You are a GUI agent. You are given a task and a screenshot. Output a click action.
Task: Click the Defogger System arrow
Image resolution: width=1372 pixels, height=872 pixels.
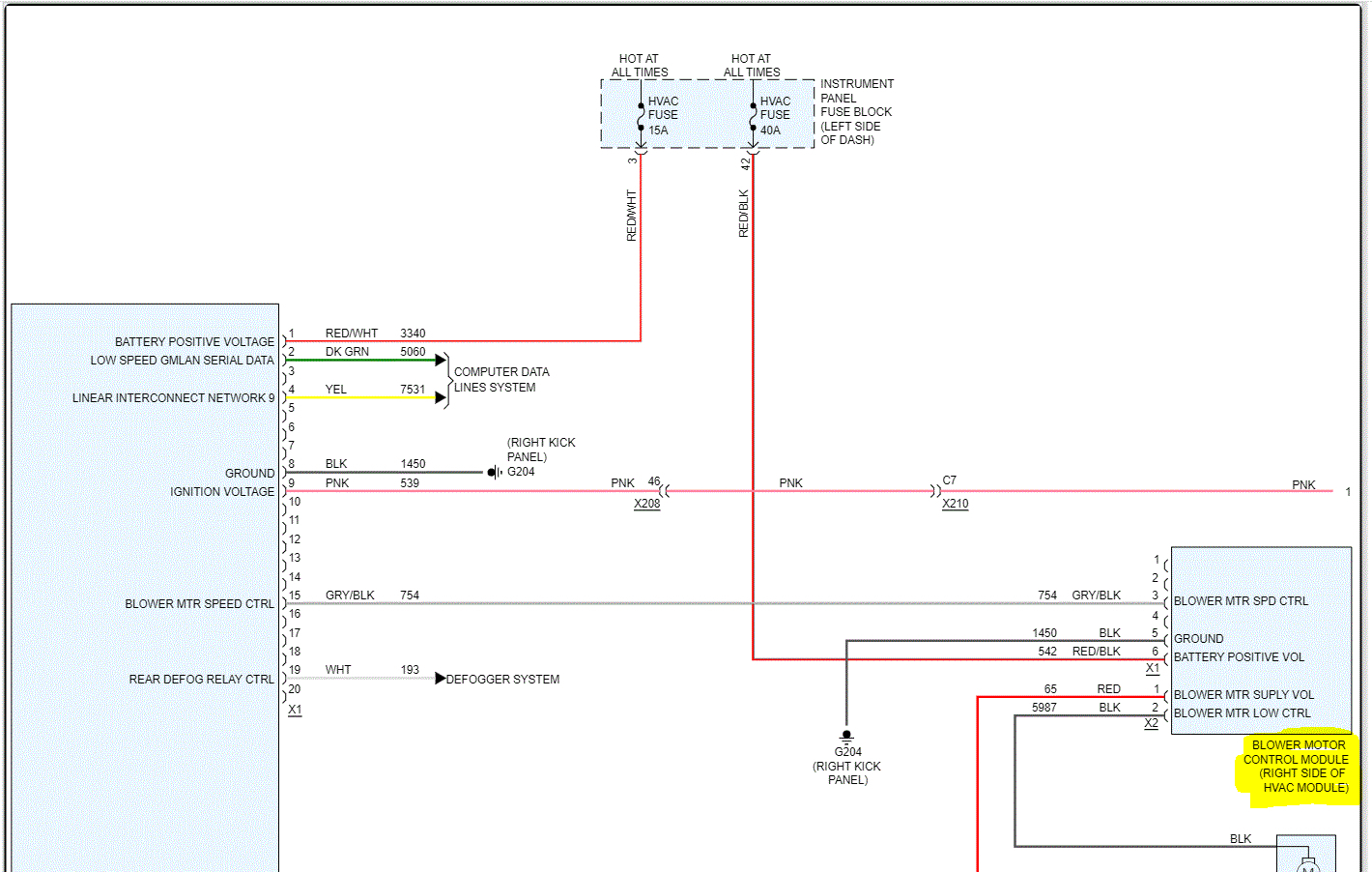(x=441, y=679)
